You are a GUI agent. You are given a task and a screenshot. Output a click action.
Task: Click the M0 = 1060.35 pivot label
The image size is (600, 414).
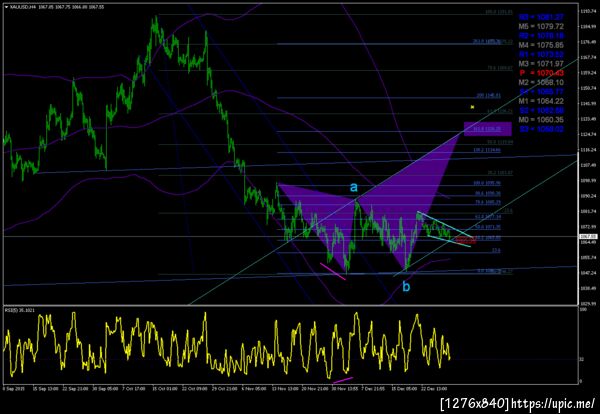click(541, 120)
